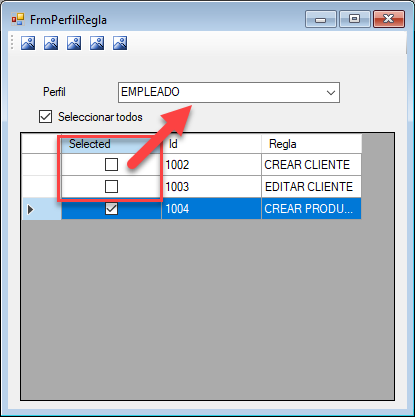This screenshot has width=415, height=417.
Task: Click the first toolbar image icon
Action: 28,43
